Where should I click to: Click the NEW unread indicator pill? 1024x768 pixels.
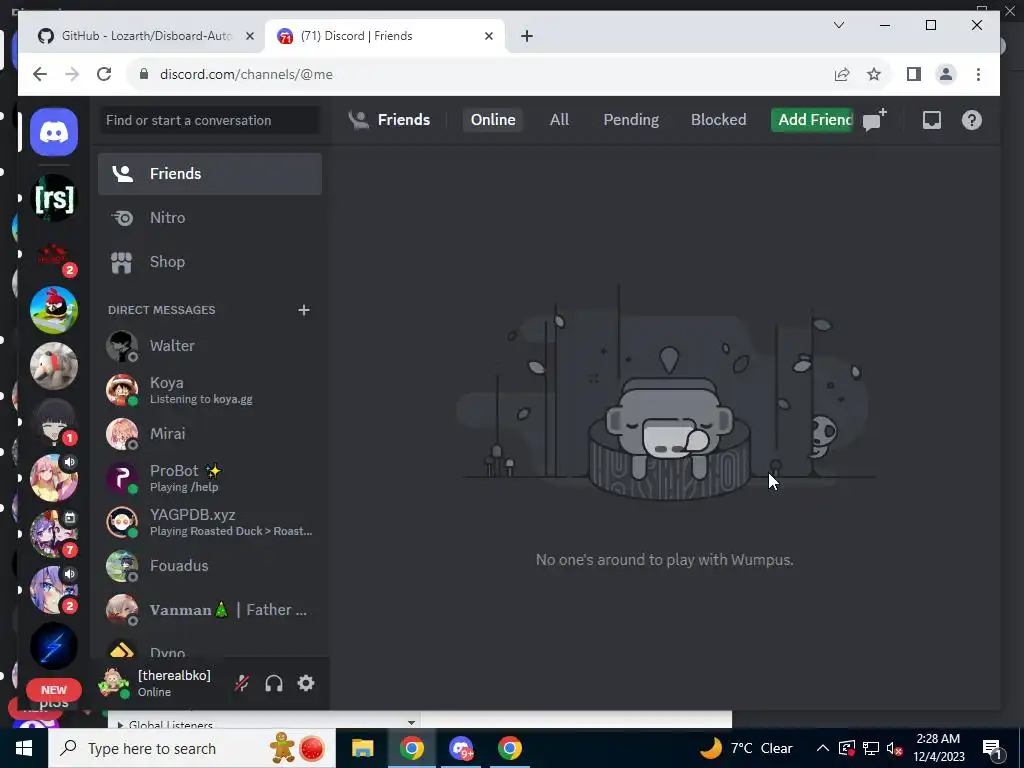54,690
